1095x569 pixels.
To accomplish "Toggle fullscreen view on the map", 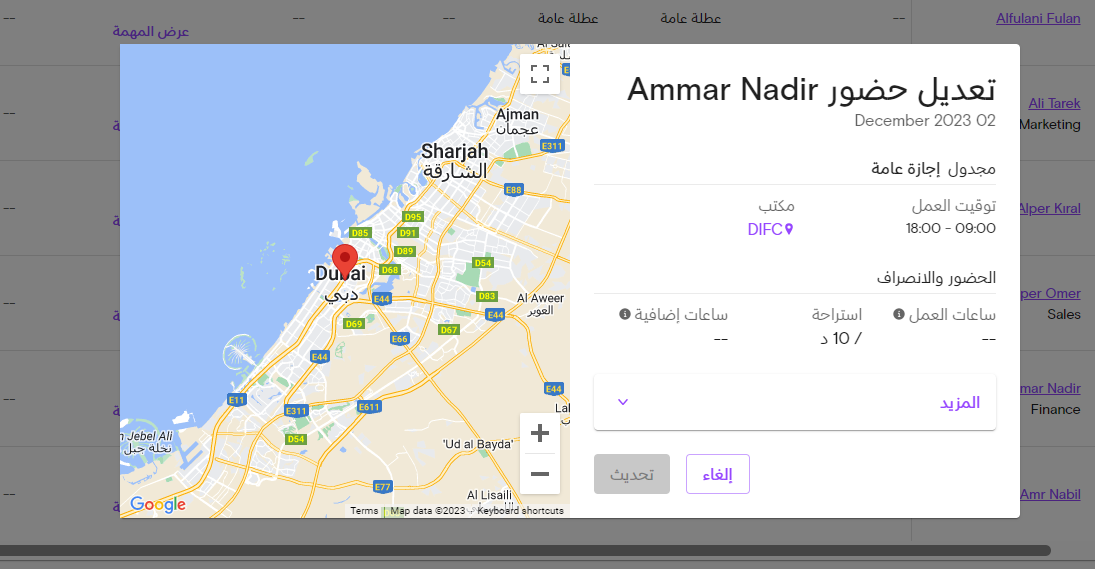I will coord(540,73).
